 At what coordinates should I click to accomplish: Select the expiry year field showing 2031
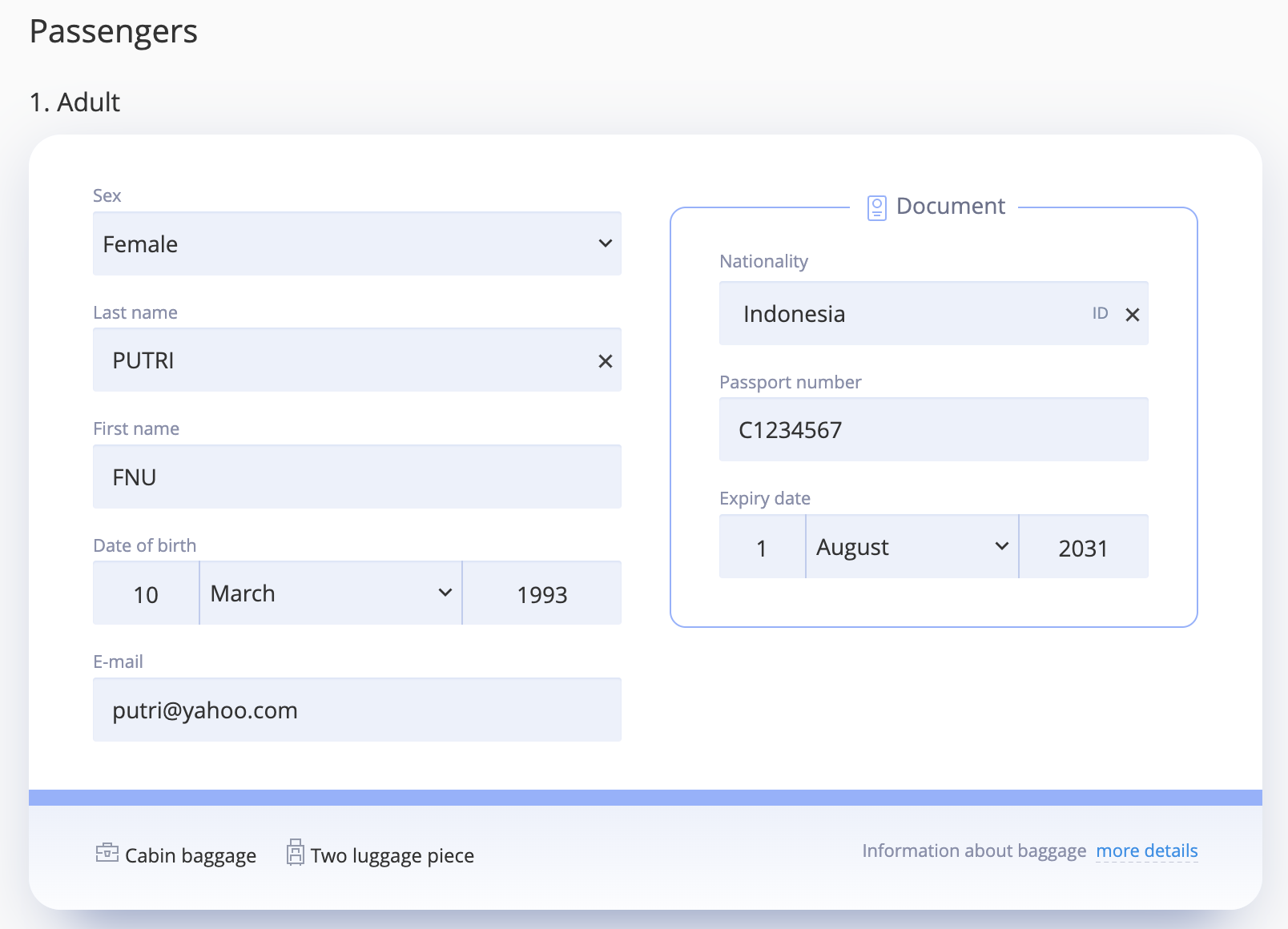pos(1083,548)
